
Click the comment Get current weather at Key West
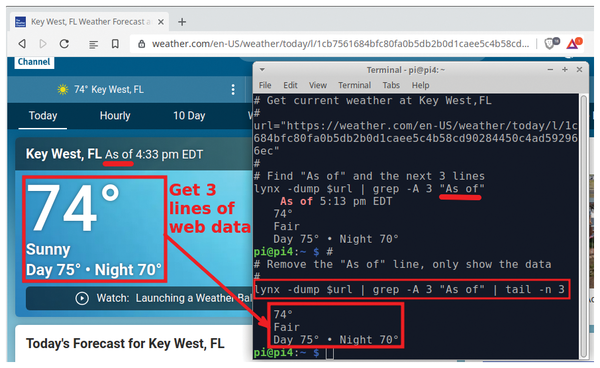coord(372,101)
